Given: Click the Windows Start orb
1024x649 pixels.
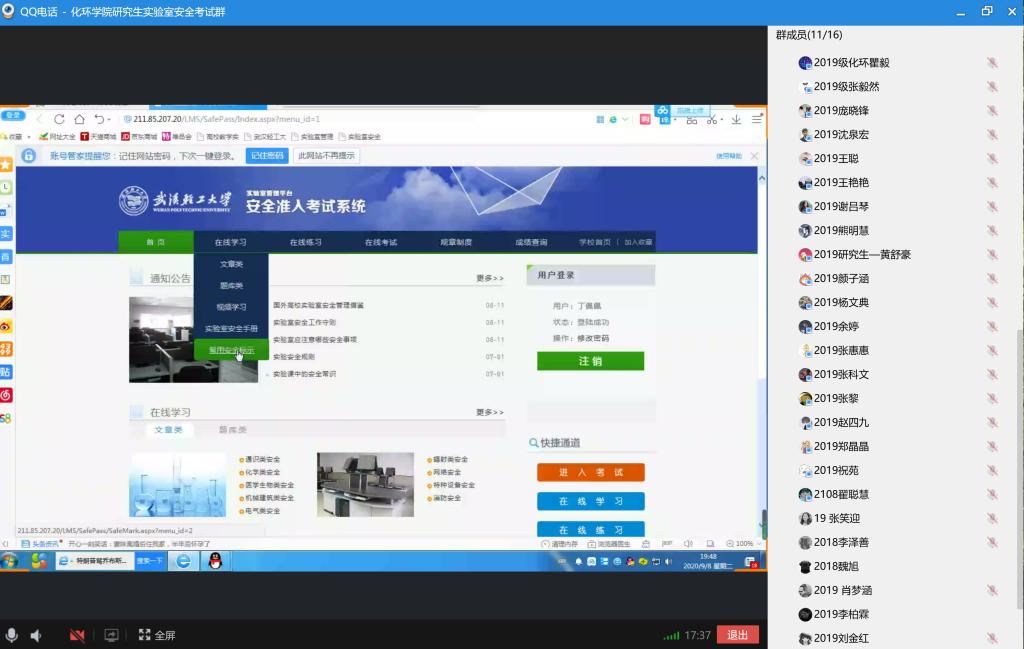Looking at the screenshot, I should pyautogui.click(x=10, y=561).
